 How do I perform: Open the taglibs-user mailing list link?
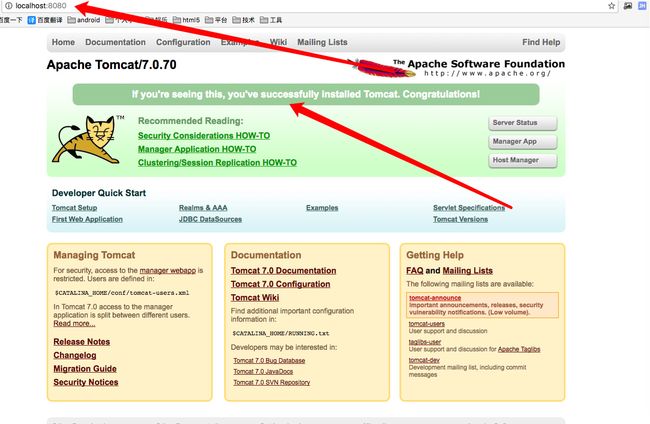[x=425, y=342]
